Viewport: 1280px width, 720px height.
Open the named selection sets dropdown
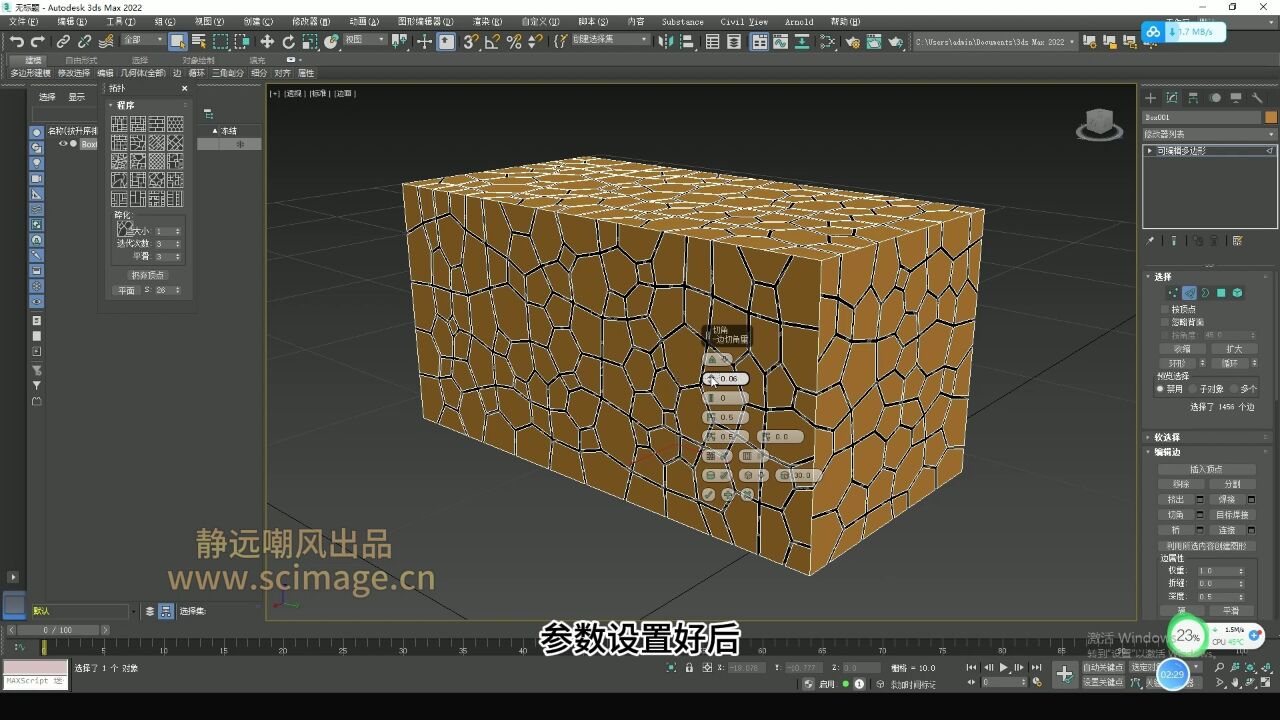pyautogui.click(x=612, y=40)
